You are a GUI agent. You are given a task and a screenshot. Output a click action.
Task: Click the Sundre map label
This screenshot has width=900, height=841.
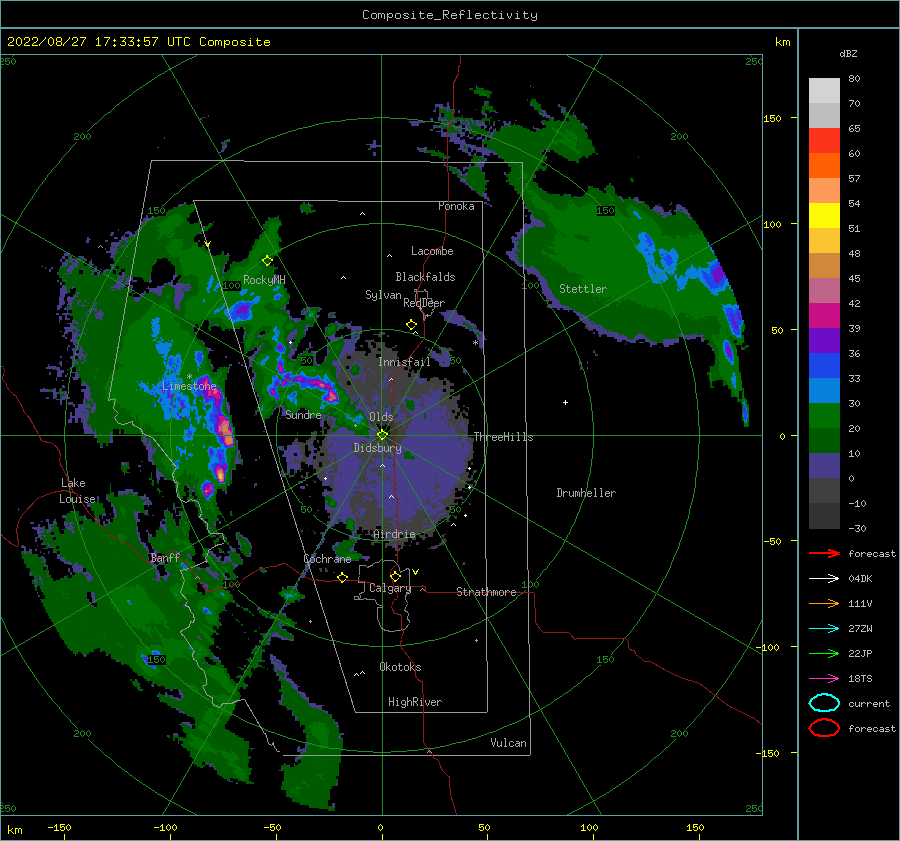point(303,414)
